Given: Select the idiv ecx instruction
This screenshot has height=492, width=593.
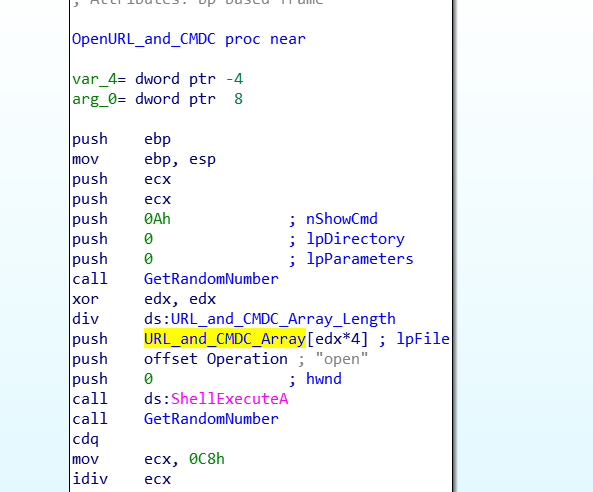Looking at the screenshot, I should [x=121, y=479].
